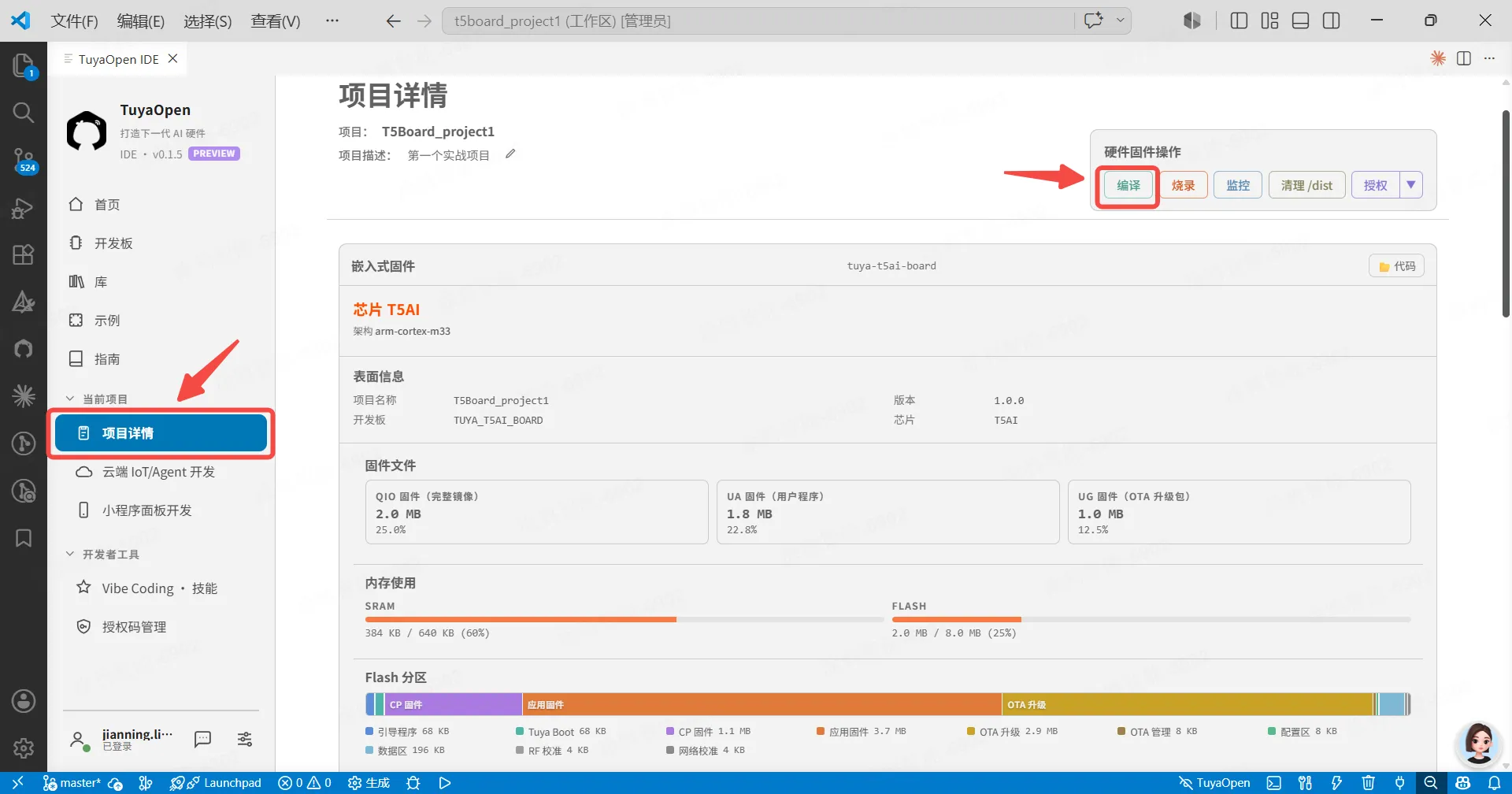This screenshot has height=794, width=1512.
Task: Click the 监控 monitor button
Action: [x=1238, y=185]
